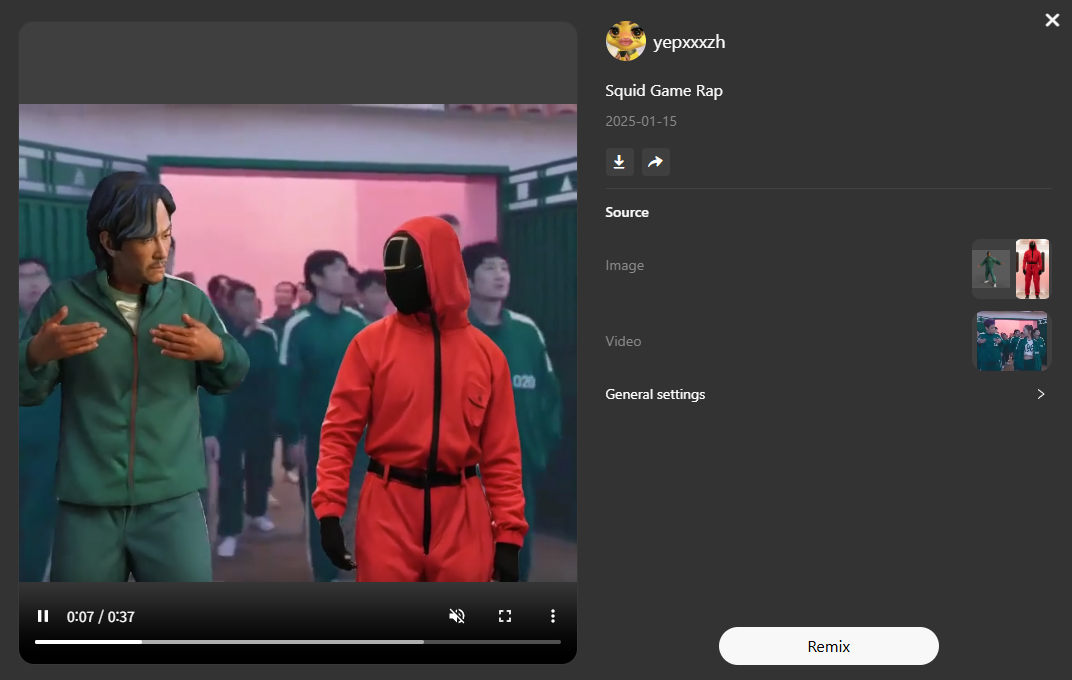This screenshot has width=1072, height=680.
Task: Unmute the video audio
Action: 457,616
